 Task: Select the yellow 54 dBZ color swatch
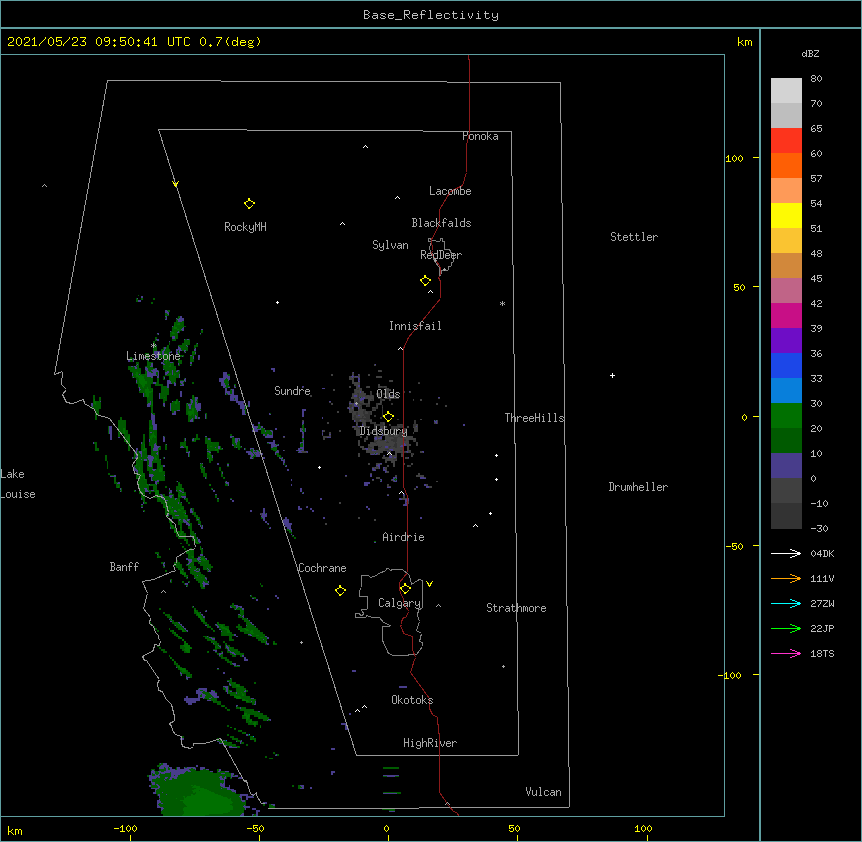[786, 215]
